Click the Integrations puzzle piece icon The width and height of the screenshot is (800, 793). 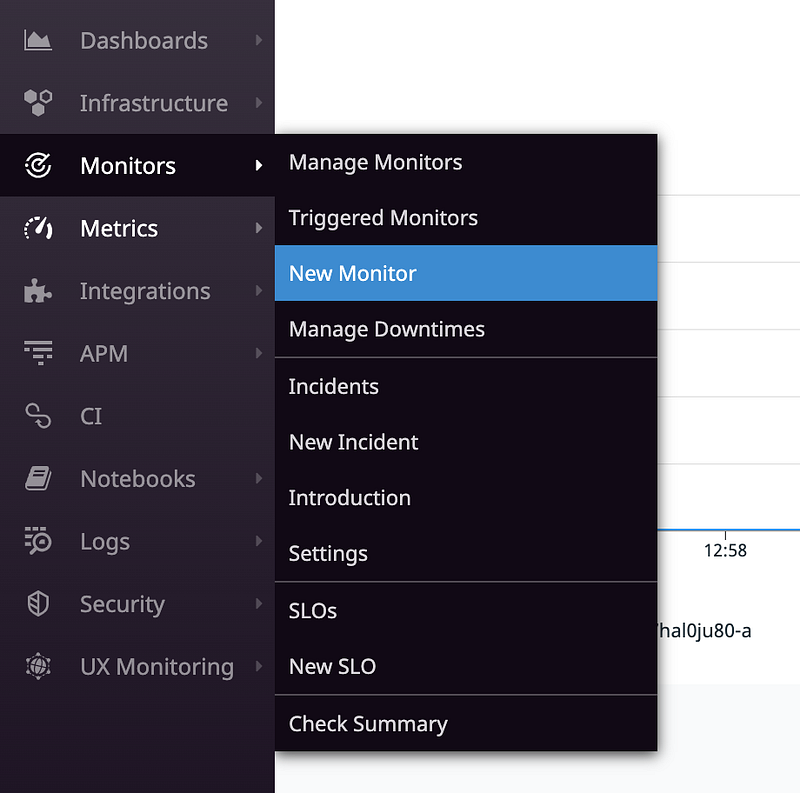click(x=38, y=291)
